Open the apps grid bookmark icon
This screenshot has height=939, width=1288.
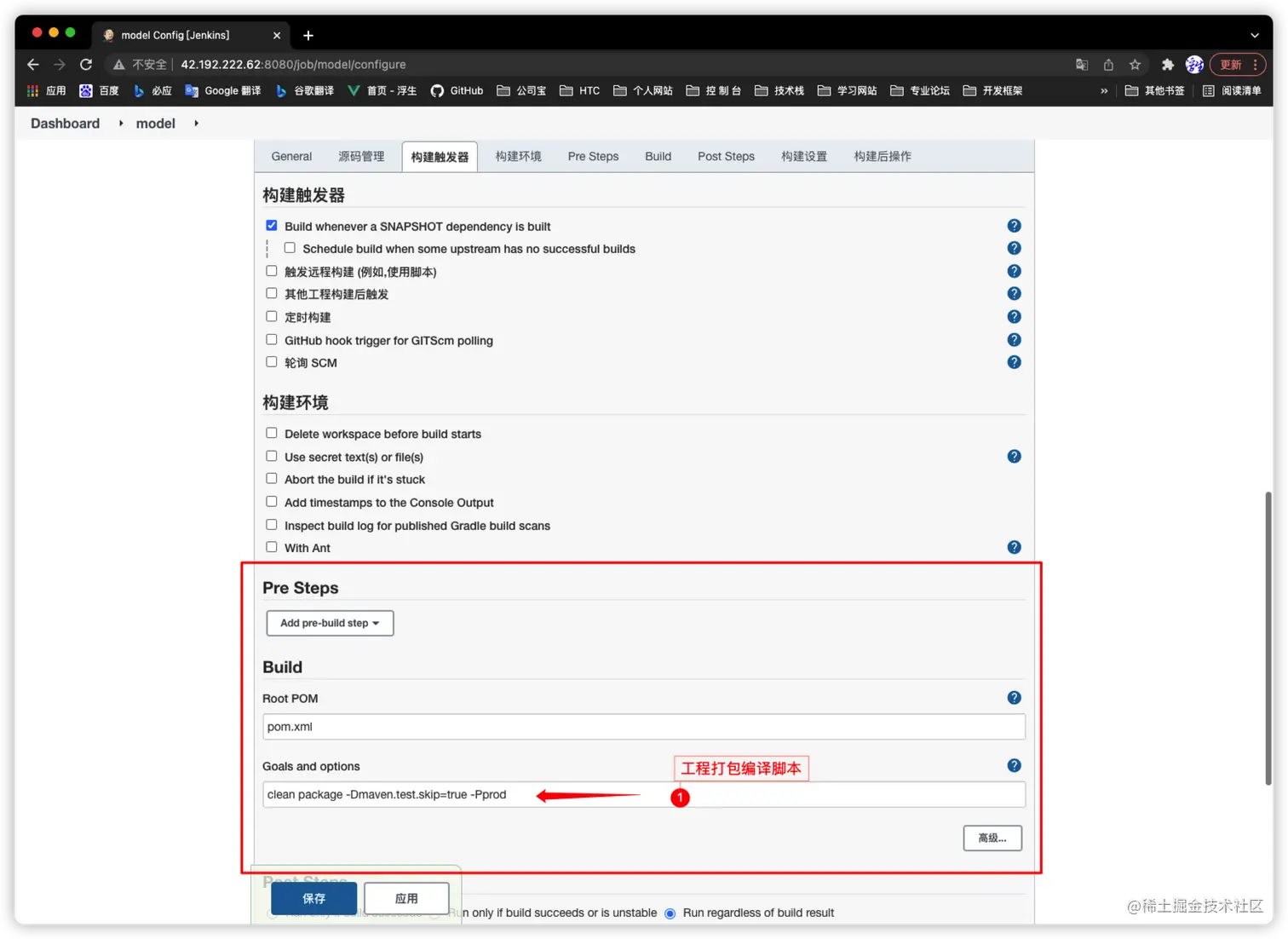pos(33,90)
